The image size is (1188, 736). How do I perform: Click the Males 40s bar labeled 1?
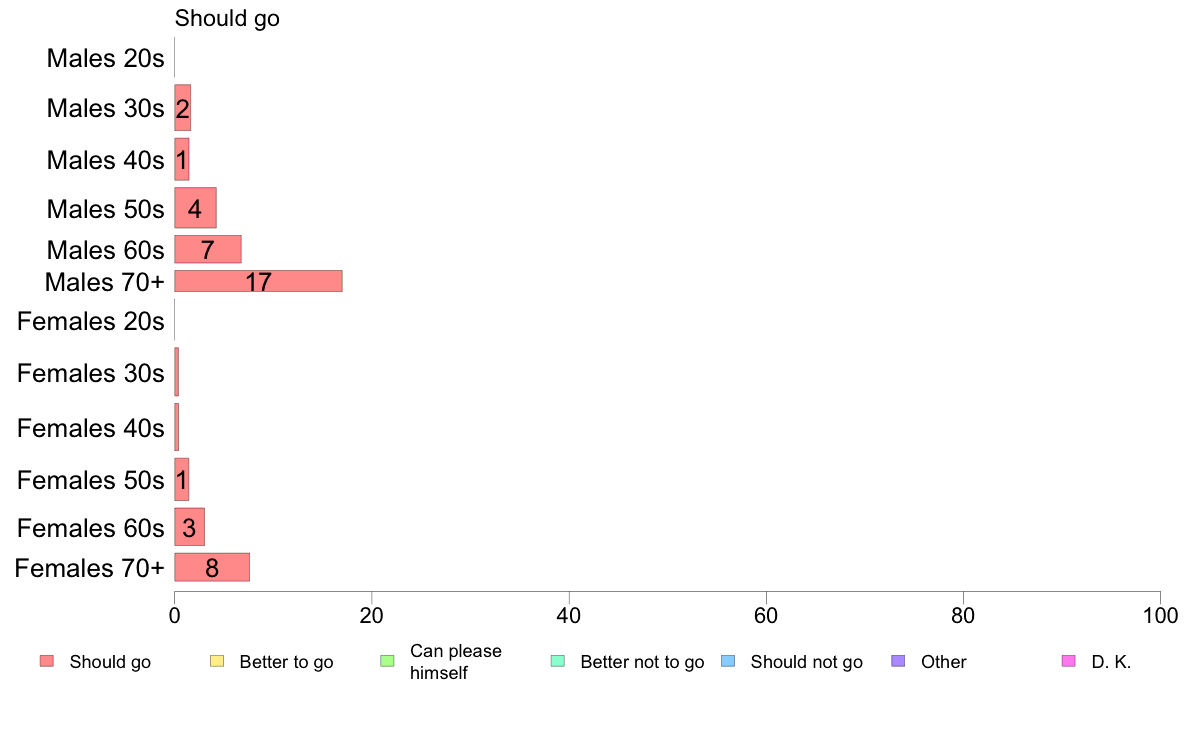point(182,159)
